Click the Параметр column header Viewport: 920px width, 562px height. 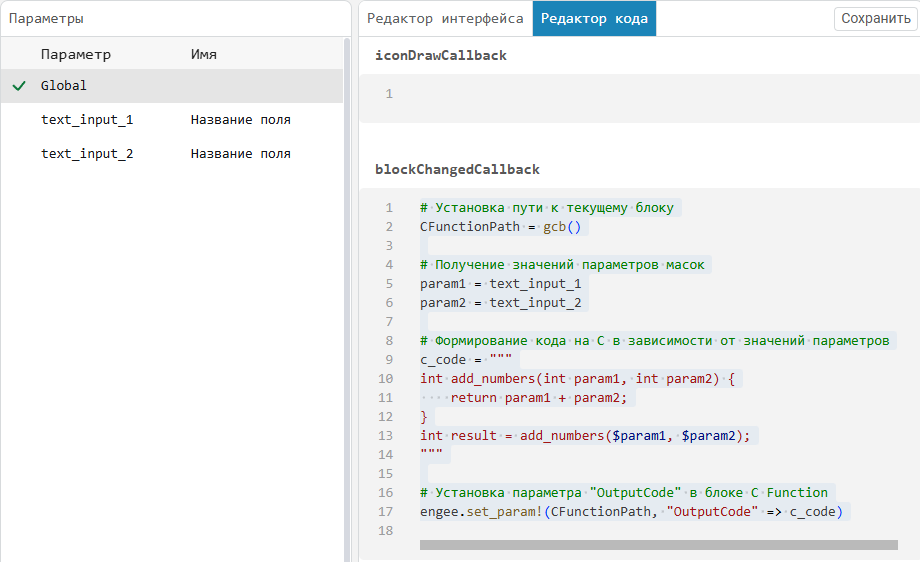pos(76,55)
